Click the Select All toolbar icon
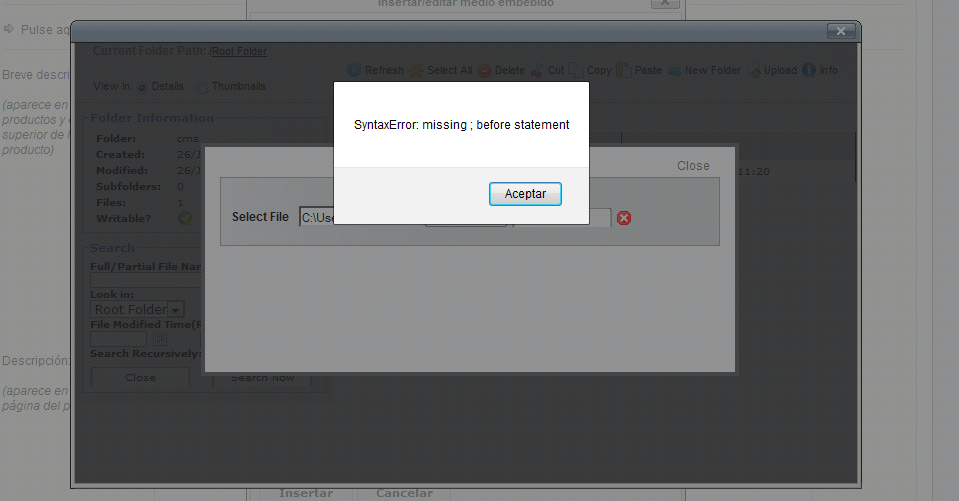This screenshot has width=959, height=501. 416,70
